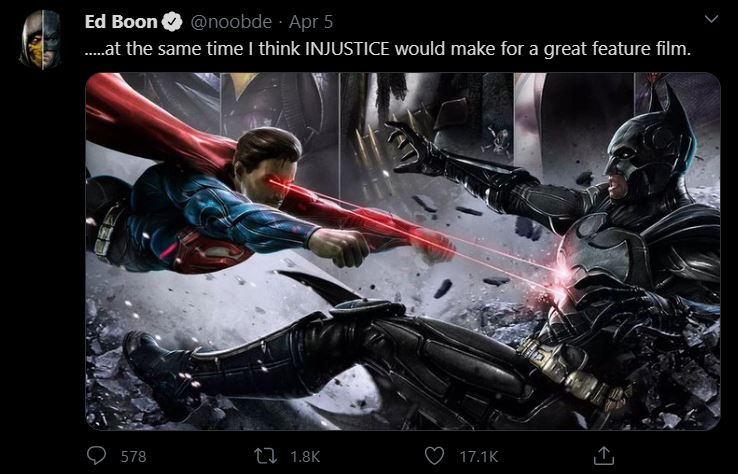Like the tweet with the heart icon
738x474 pixels.
[x=434, y=456]
